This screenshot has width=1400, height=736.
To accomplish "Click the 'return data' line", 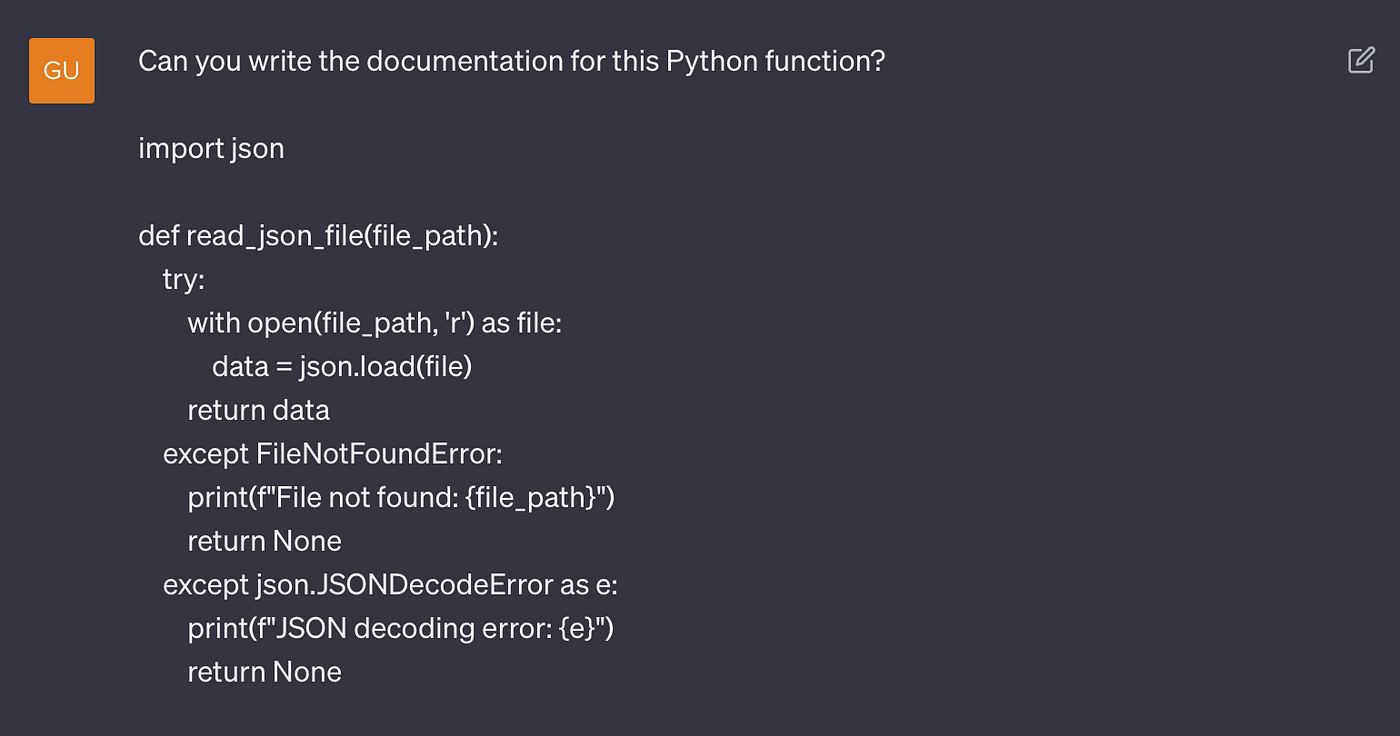I will tap(258, 411).
